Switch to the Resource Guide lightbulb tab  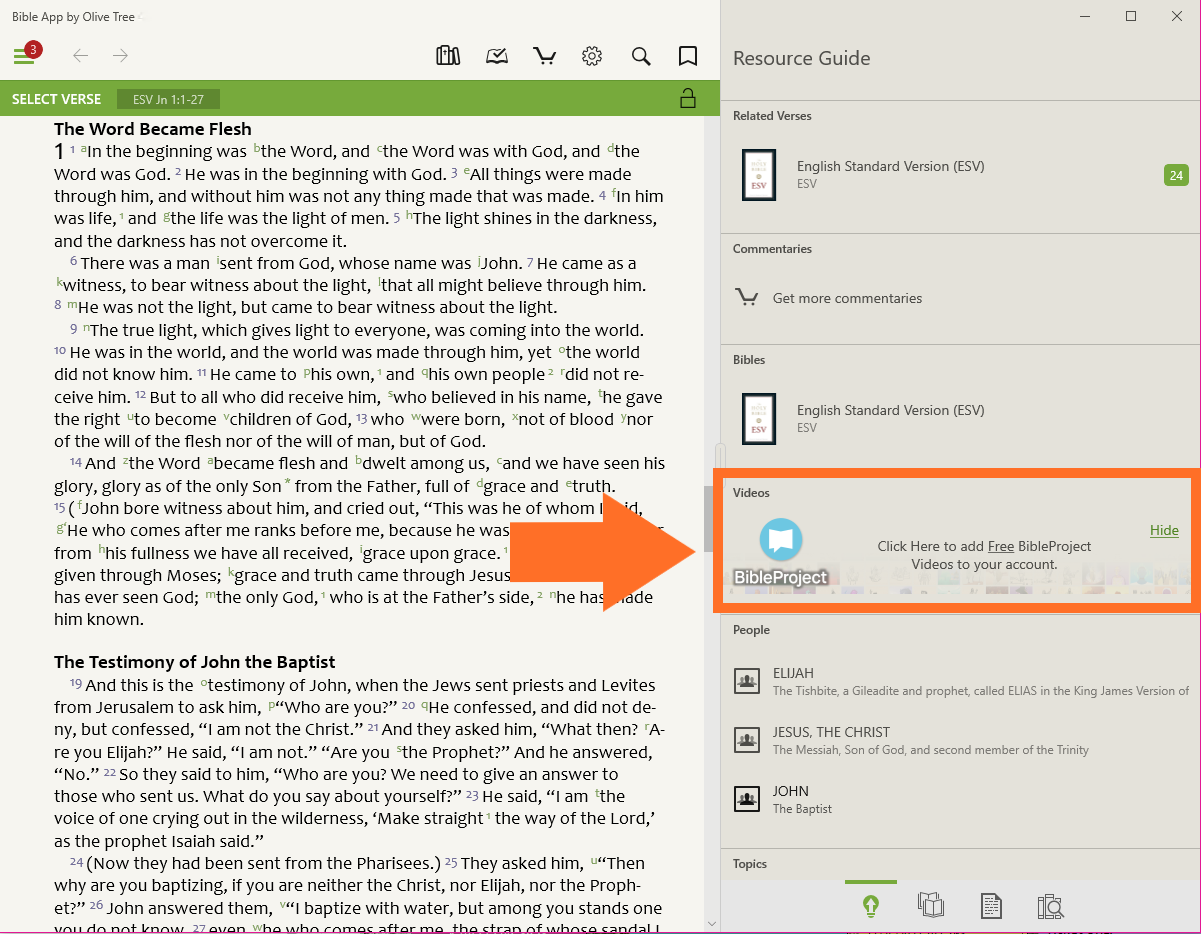(871, 906)
